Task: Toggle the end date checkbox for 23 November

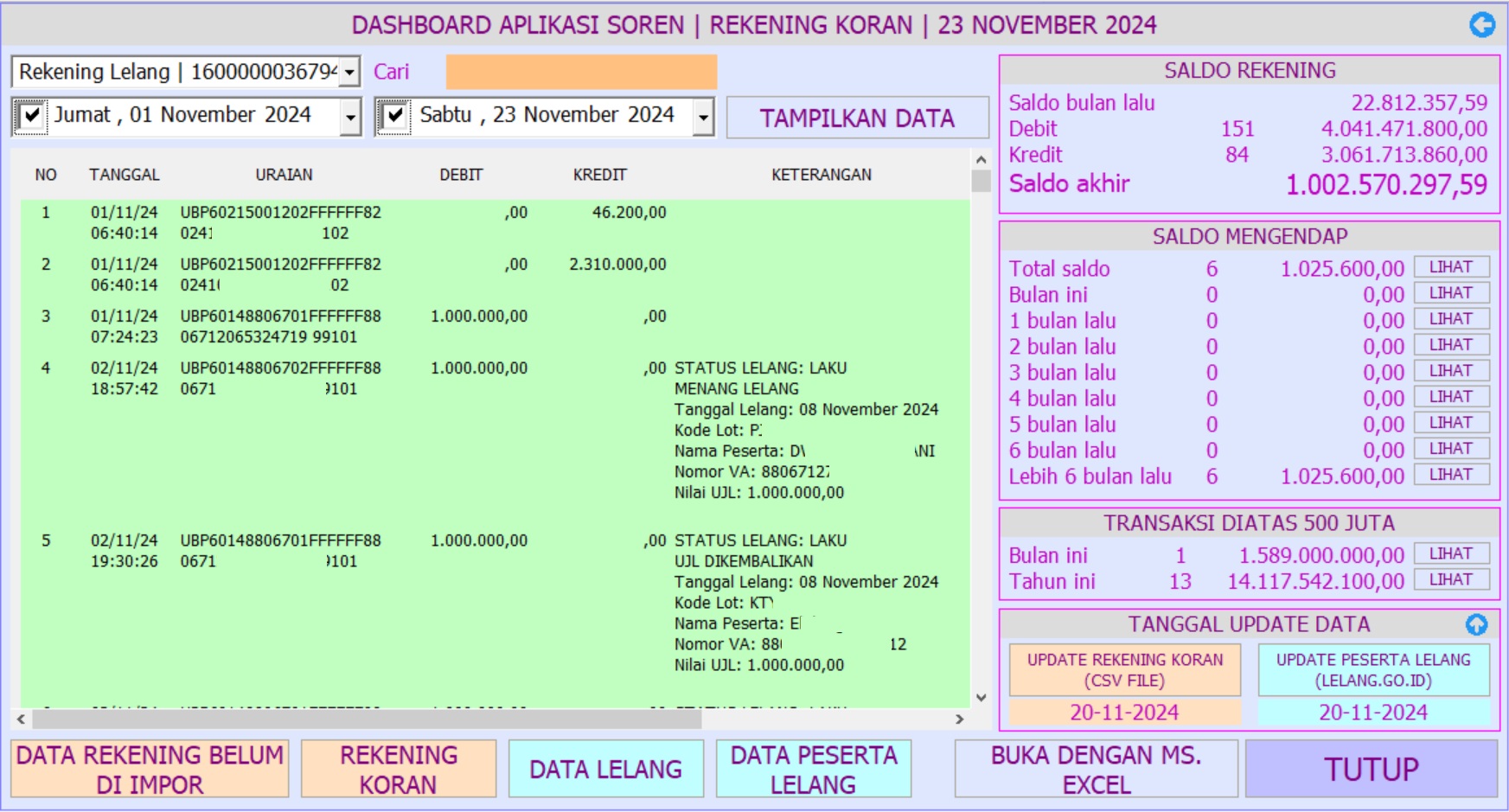Action: click(x=394, y=116)
